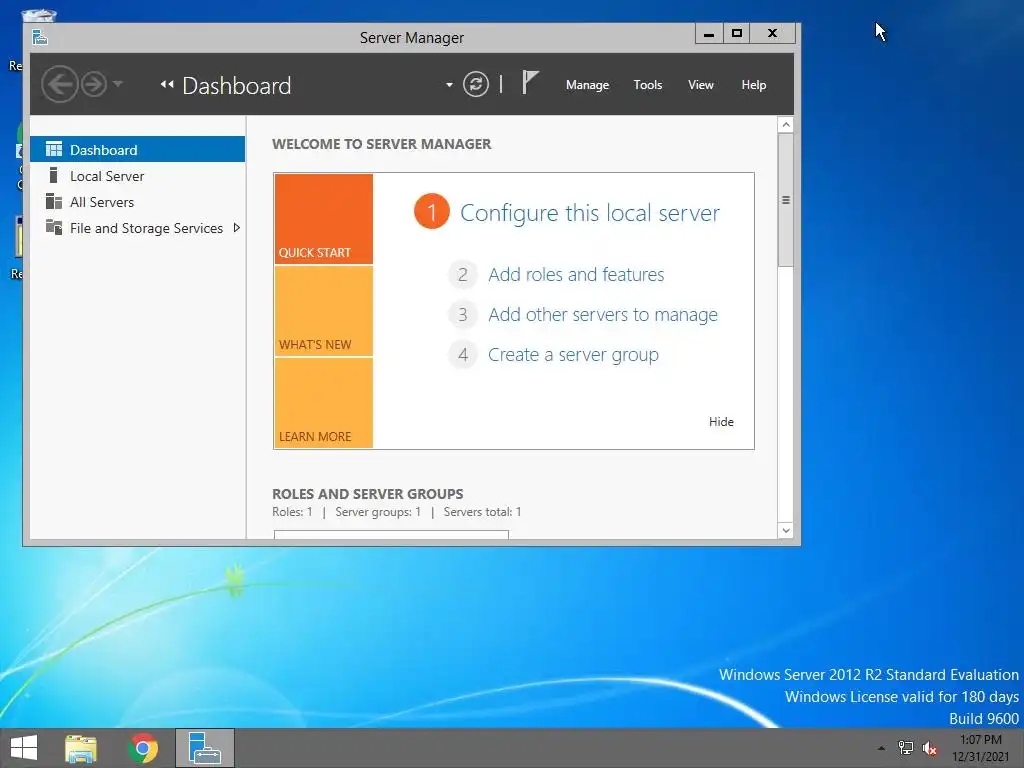Image resolution: width=1024 pixels, height=768 pixels.
Task: Click the step 4 number circle
Action: [462, 355]
